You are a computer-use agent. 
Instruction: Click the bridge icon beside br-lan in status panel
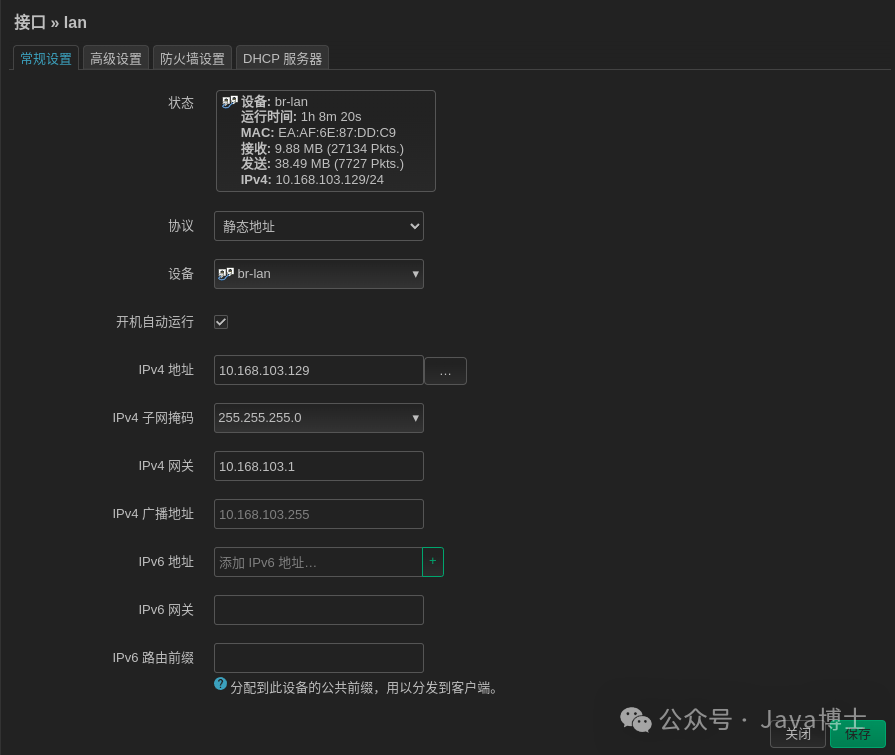point(231,101)
